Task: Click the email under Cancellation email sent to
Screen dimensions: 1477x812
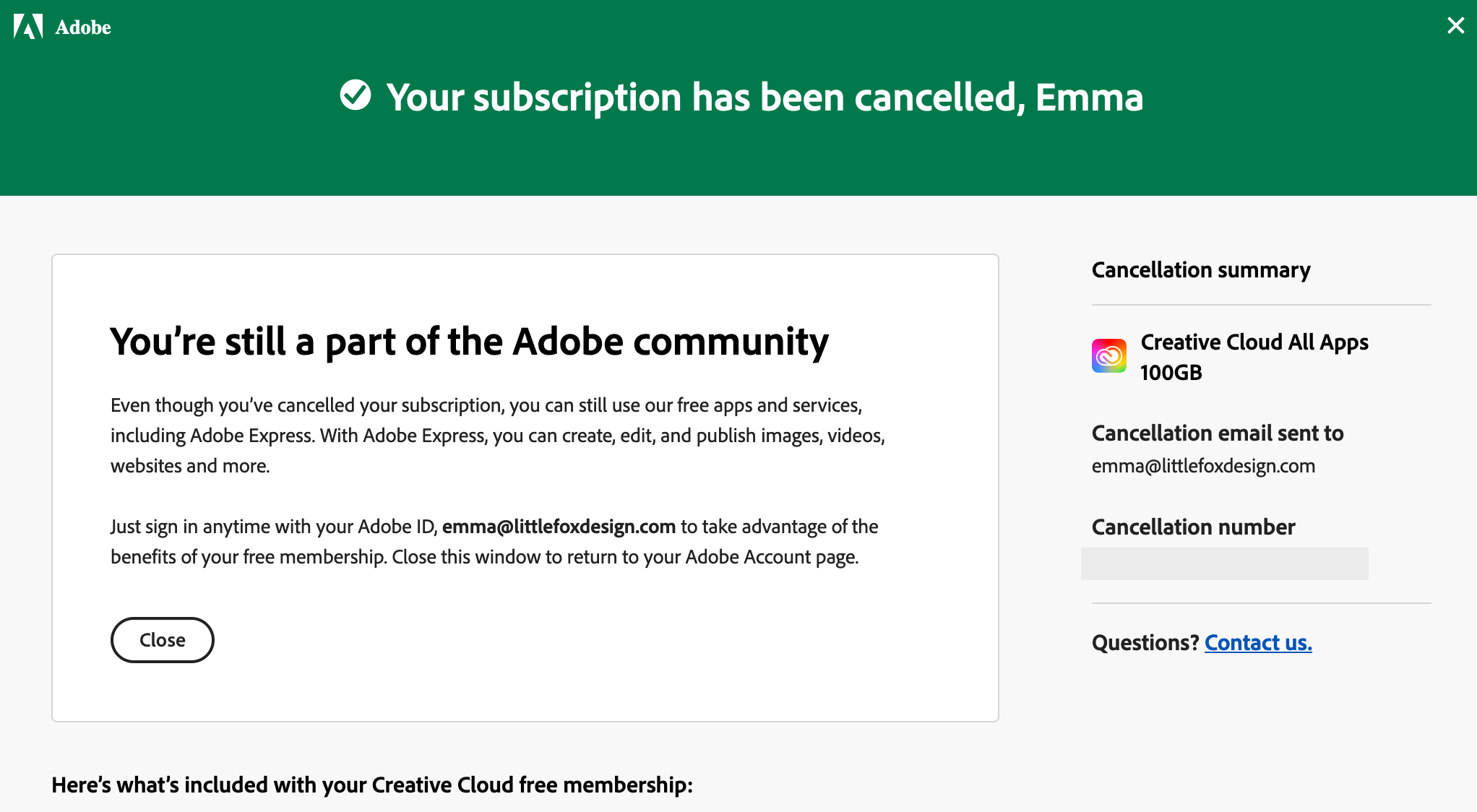Action: point(1203,466)
